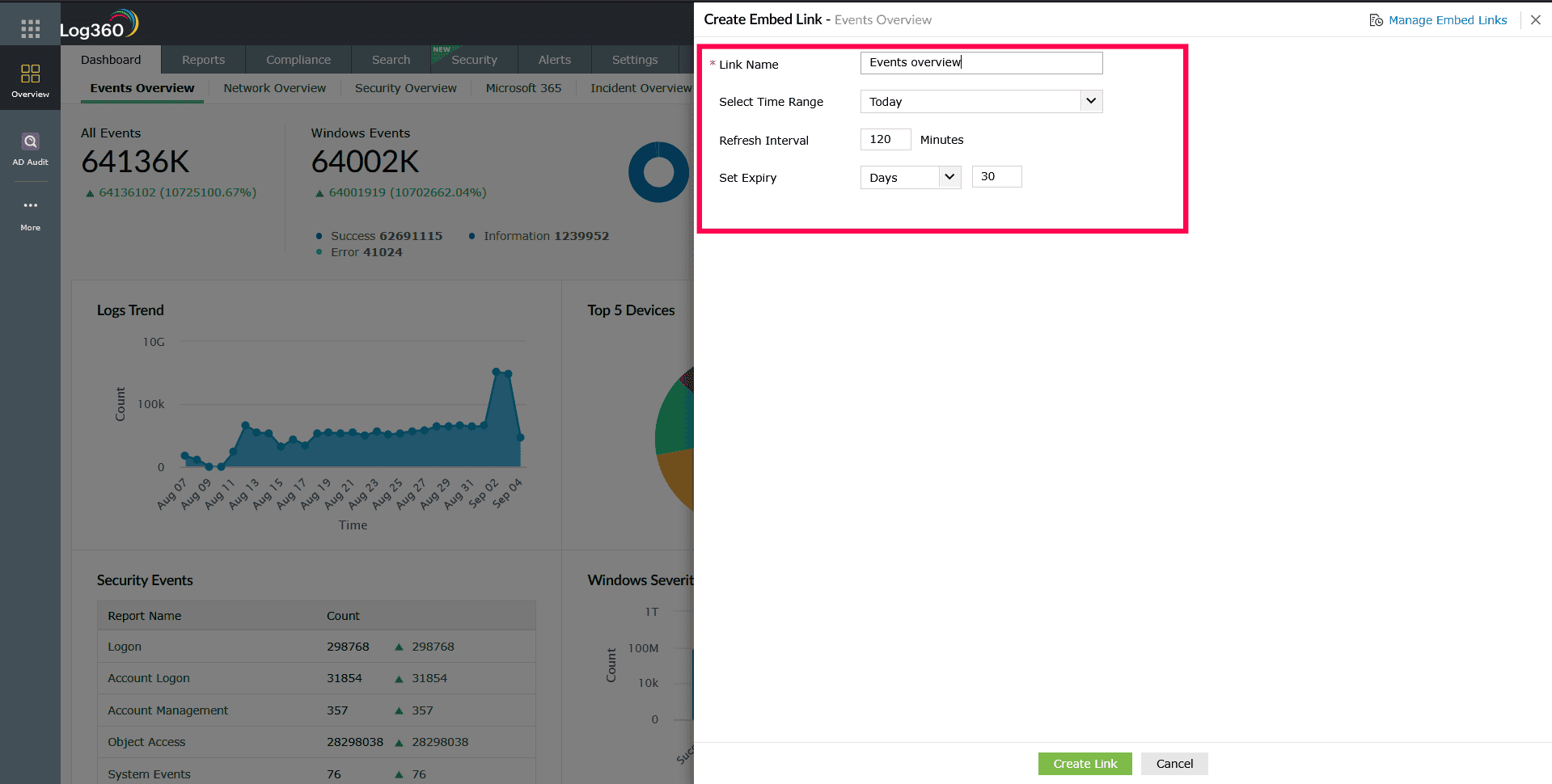Click the Manage Embed Links document icon
Viewport: 1552px width, 784px height.
(x=1375, y=19)
